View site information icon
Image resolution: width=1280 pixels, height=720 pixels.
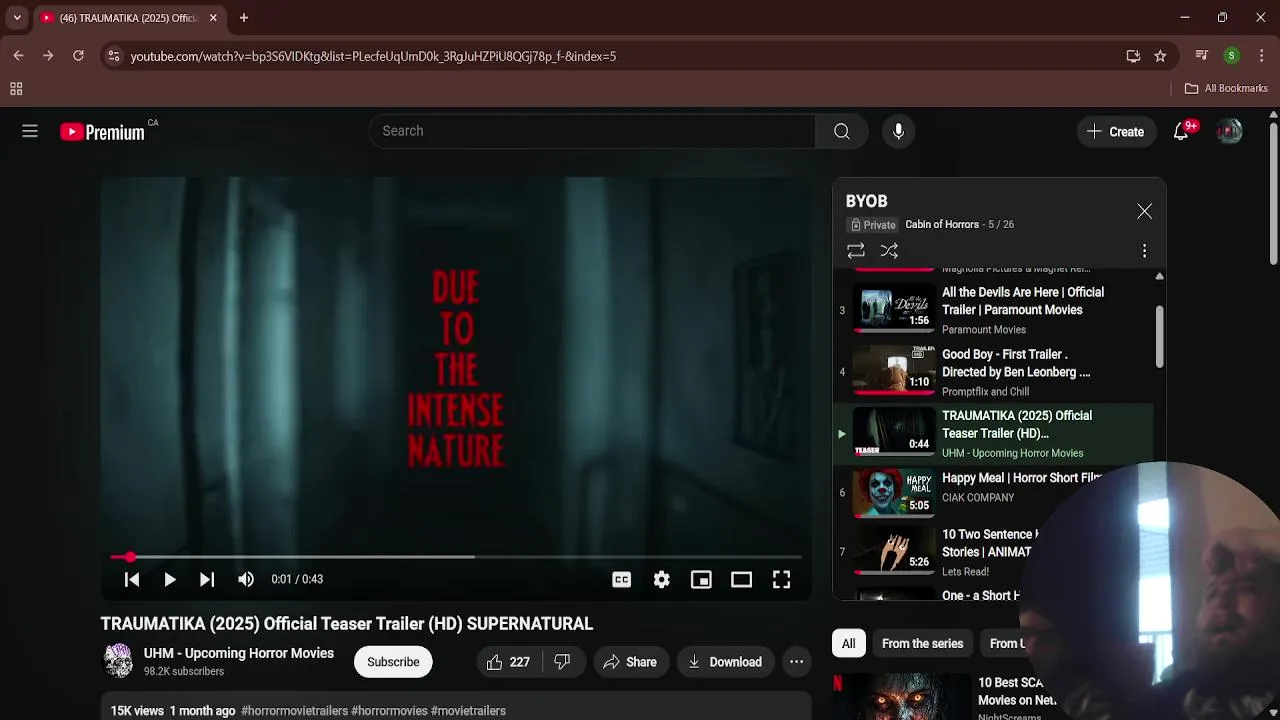(113, 56)
